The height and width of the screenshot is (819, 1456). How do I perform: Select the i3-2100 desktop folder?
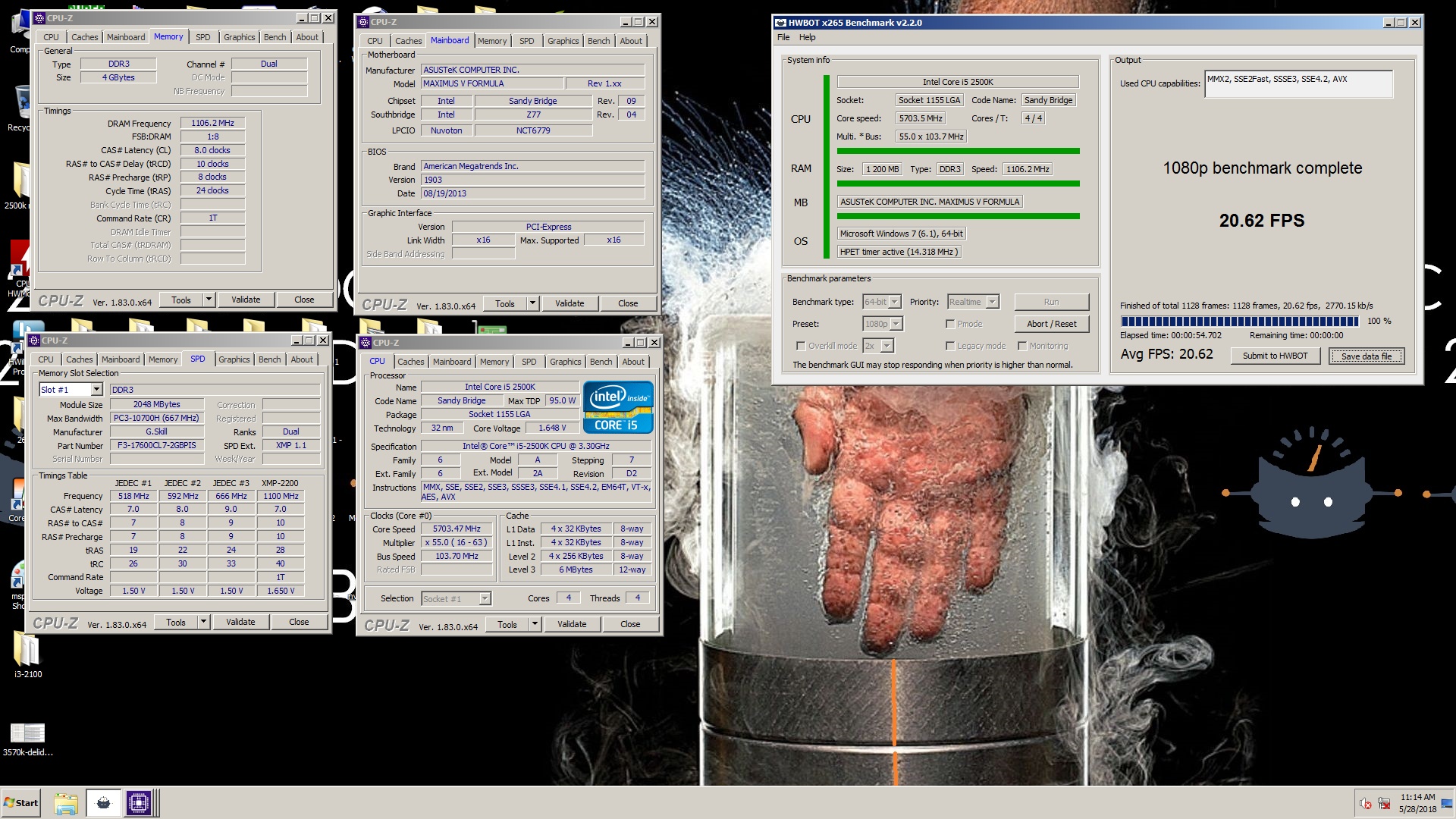[27, 655]
